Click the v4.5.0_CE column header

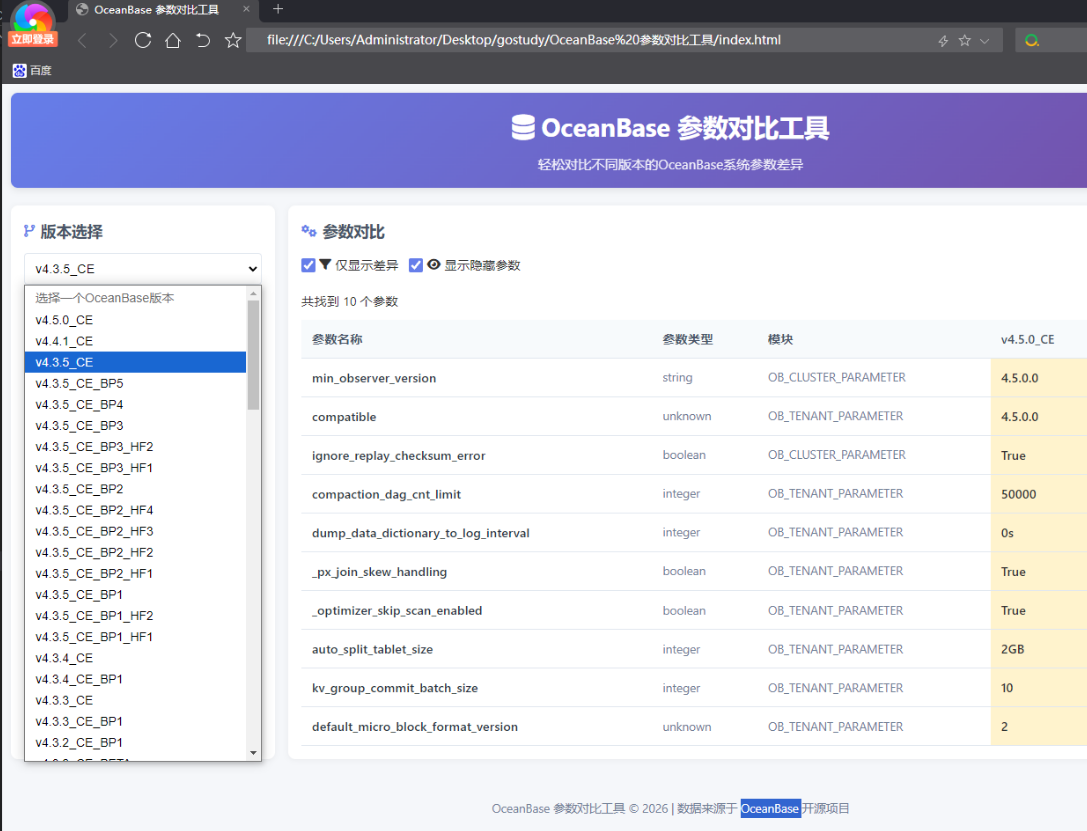click(1027, 339)
